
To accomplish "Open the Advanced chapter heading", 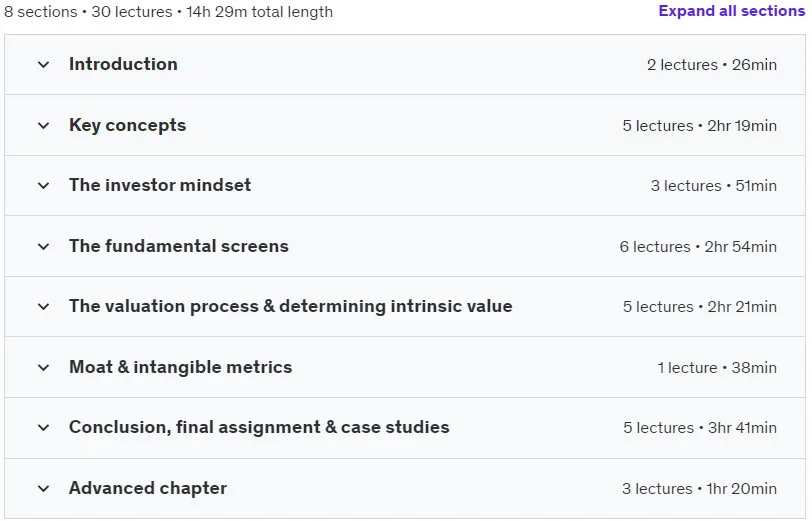I will tap(148, 488).
